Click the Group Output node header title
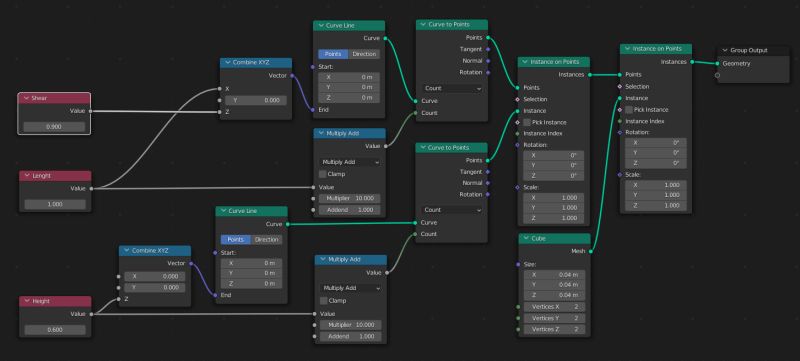This screenshot has width=800, height=361. tap(749, 50)
